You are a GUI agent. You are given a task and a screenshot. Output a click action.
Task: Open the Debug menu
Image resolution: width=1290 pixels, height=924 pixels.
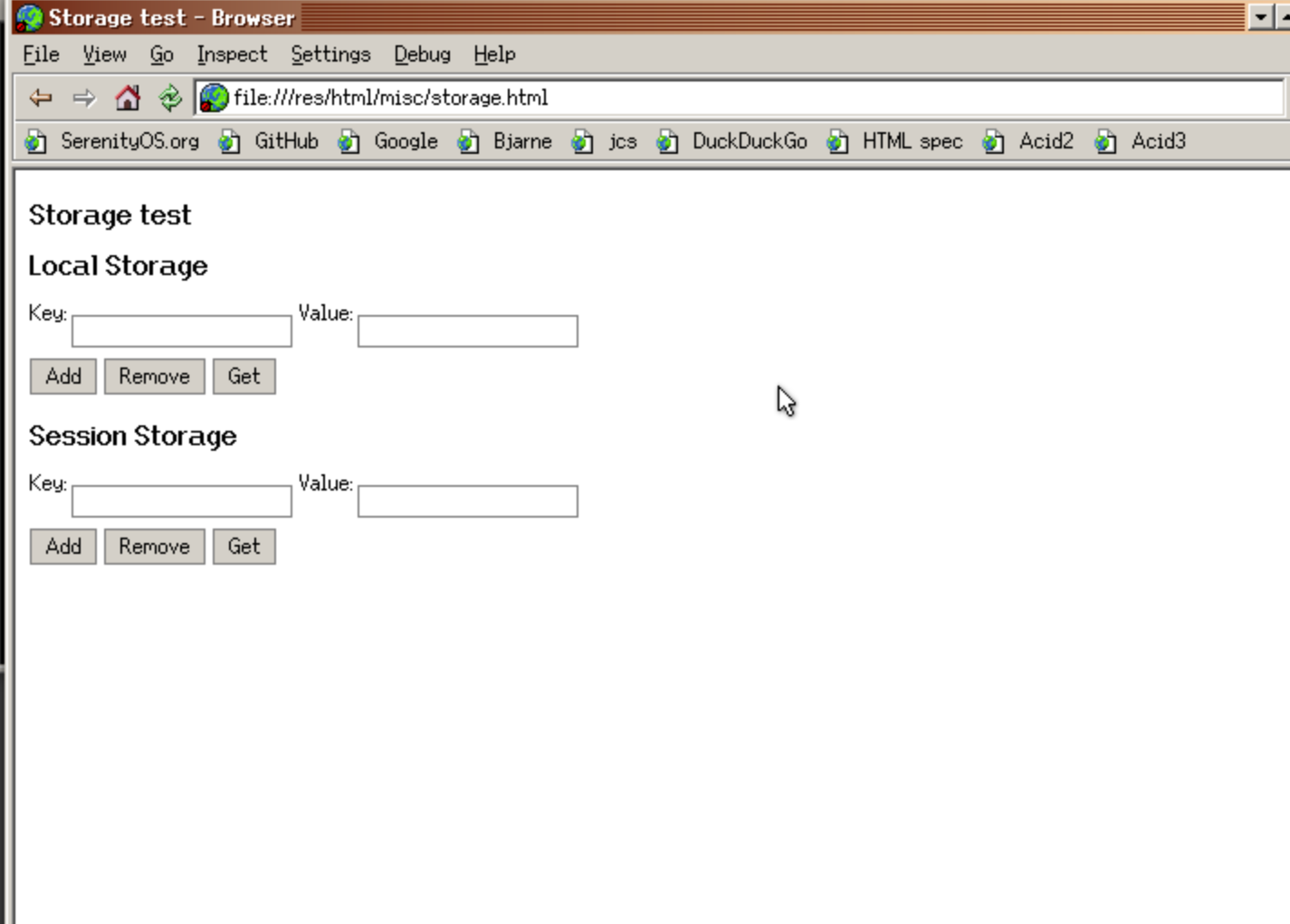[x=422, y=54]
